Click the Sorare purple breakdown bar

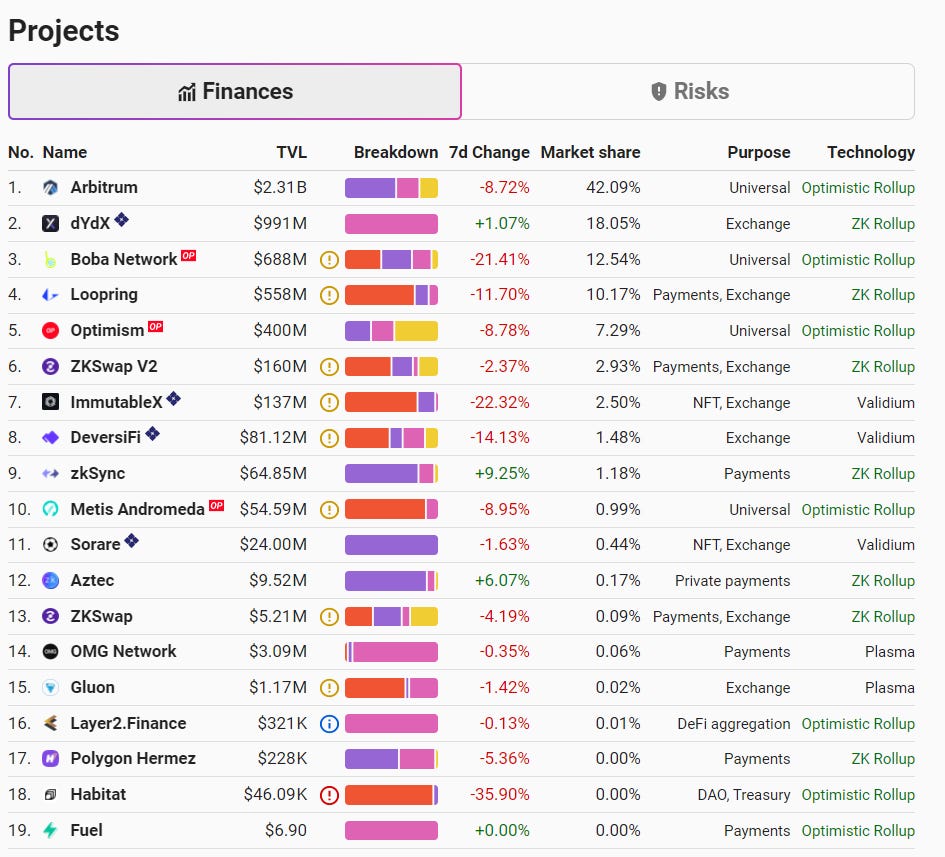(391, 545)
